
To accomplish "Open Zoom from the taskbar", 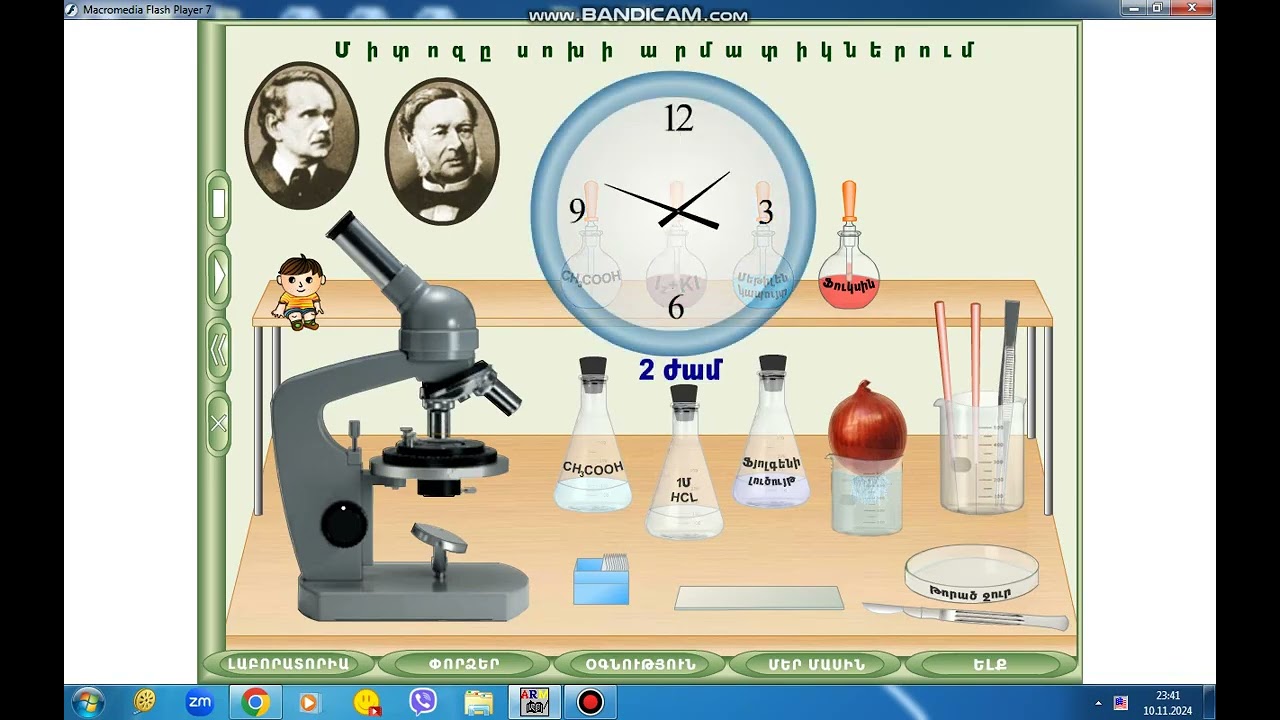I will [x=200, y=702].
